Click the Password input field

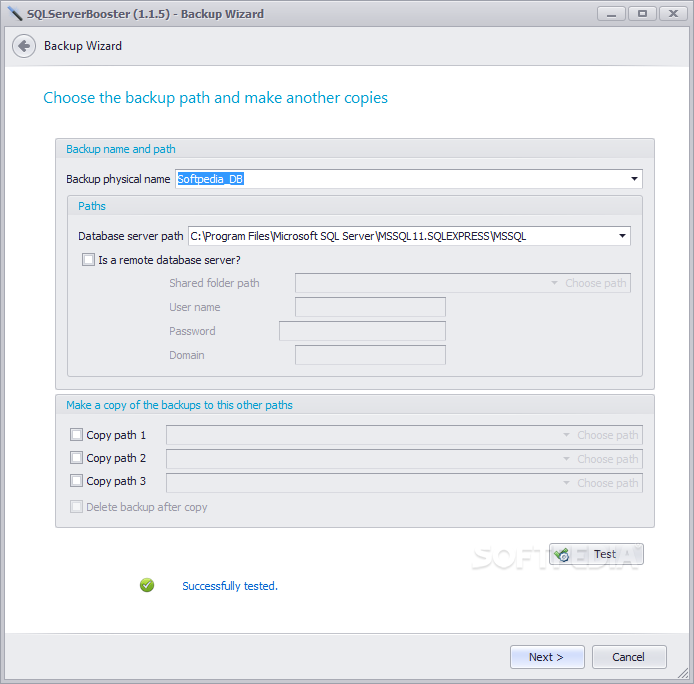pyautogui.click(x=362, y=331)
